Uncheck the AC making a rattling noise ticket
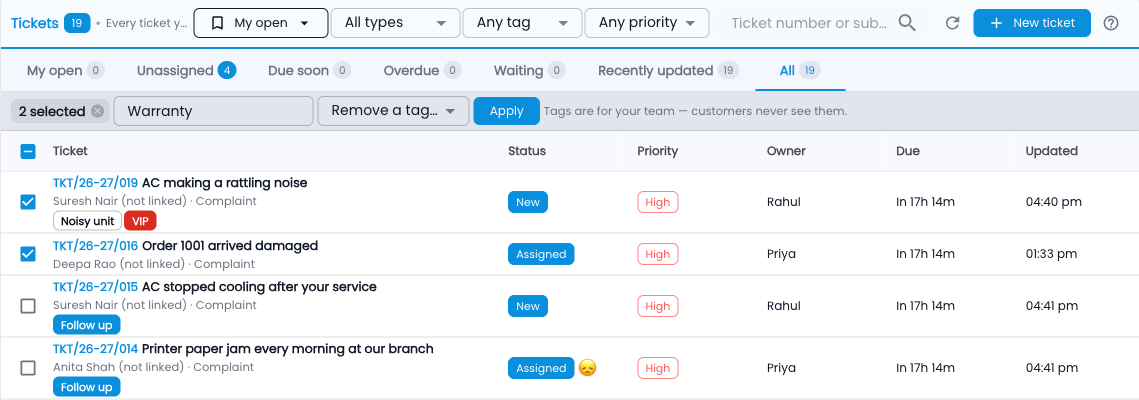 click(28, 202)
